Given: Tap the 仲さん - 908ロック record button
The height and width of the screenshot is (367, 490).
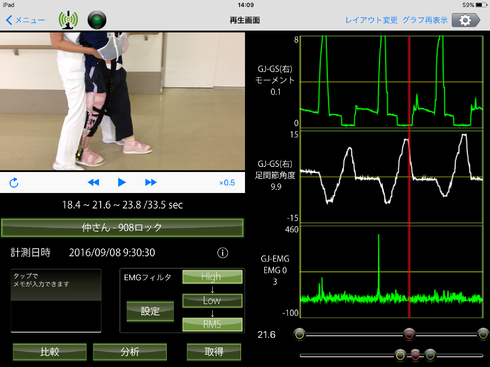Looking at the screenshot, I should click(122, 228).
